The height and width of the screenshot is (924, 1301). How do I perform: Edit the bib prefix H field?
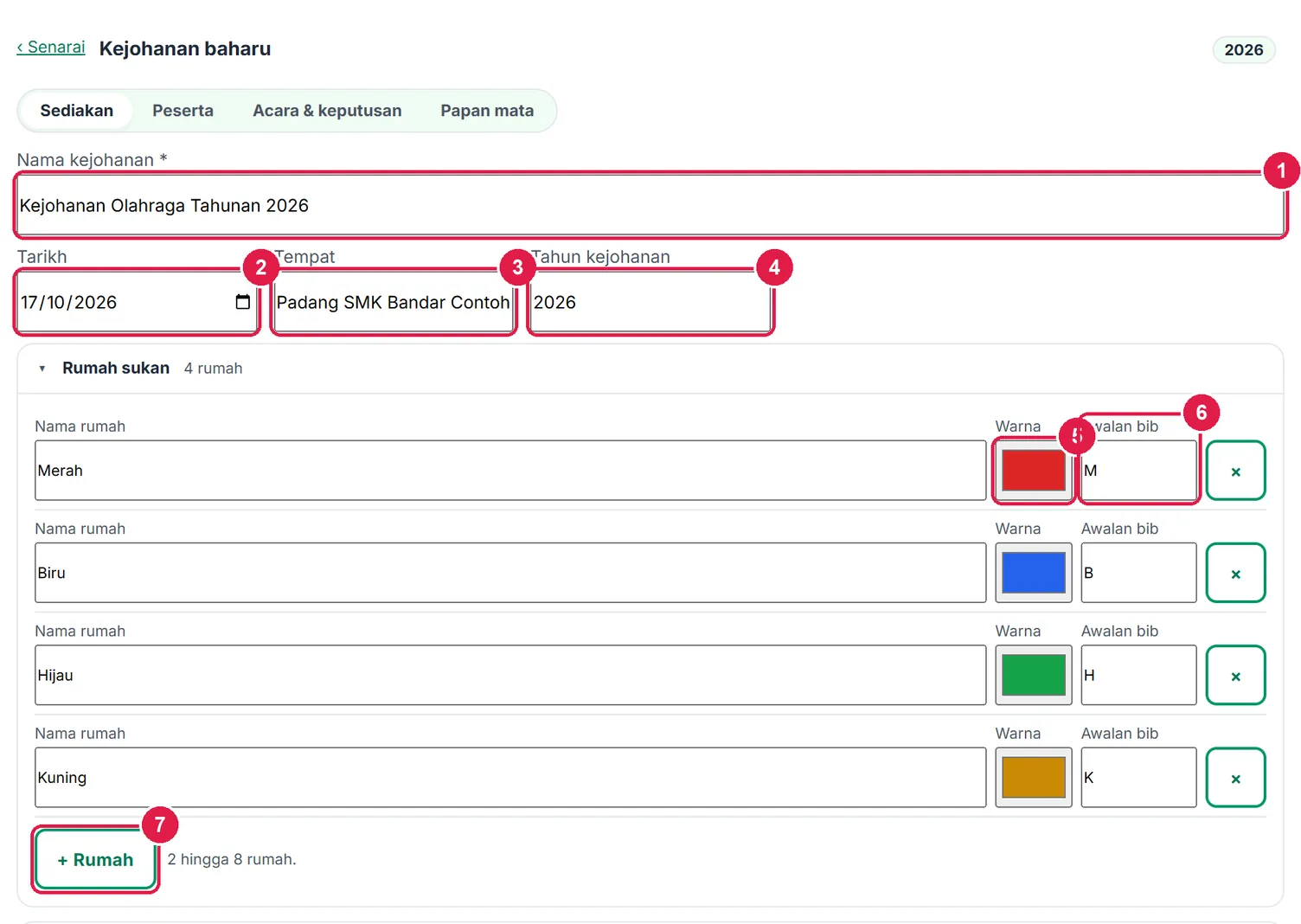[x=1139, y=675]
